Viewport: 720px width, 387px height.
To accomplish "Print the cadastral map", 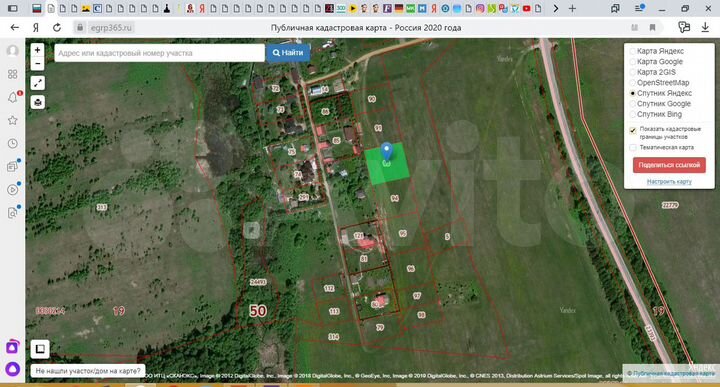I will (38, 102).
